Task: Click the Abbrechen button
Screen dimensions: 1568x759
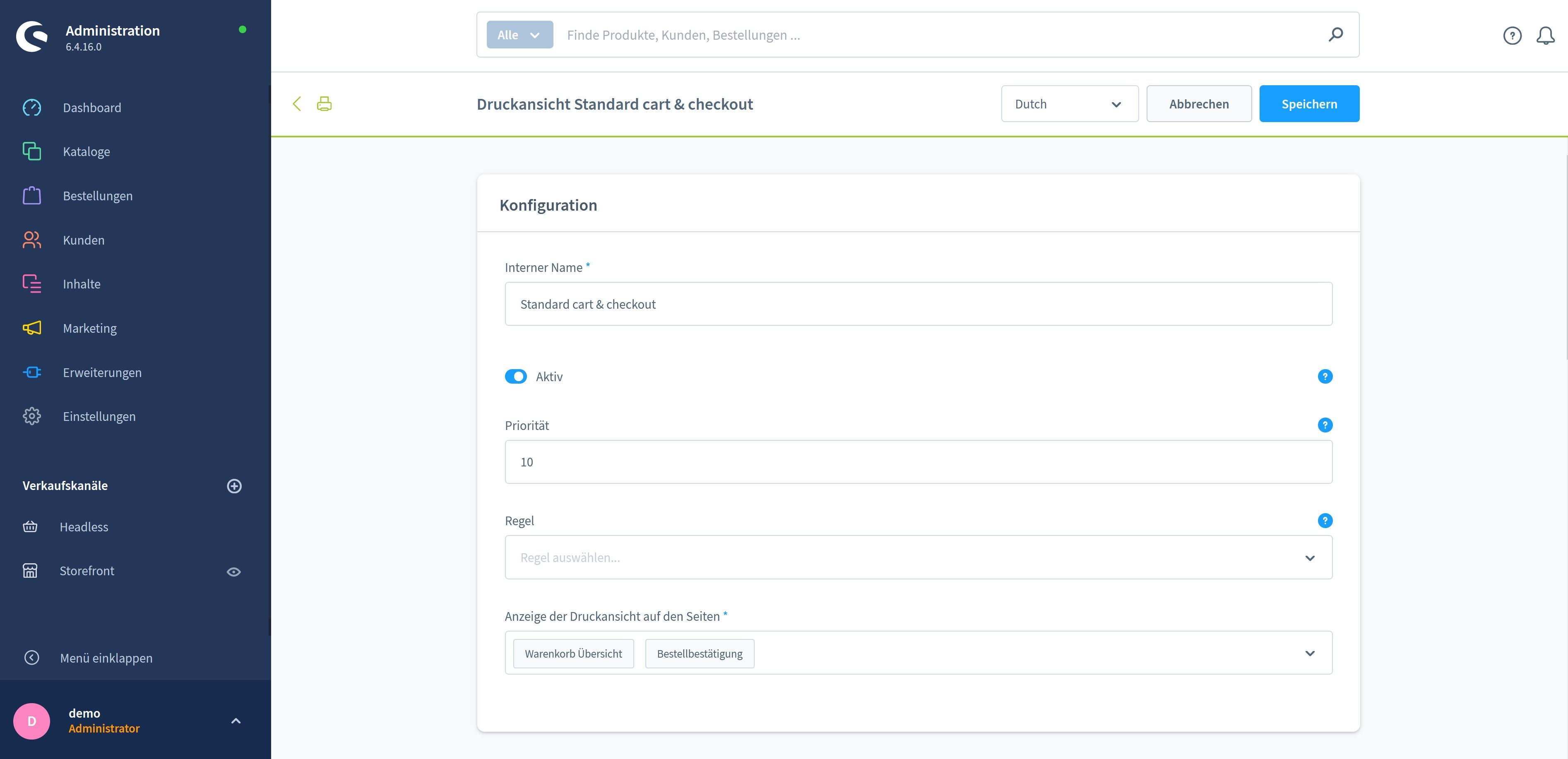Action: pos(1199,104)
